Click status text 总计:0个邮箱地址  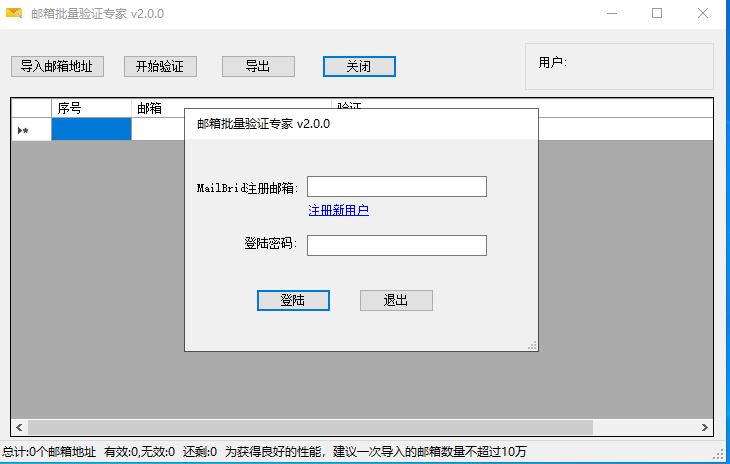pos(49,452)
